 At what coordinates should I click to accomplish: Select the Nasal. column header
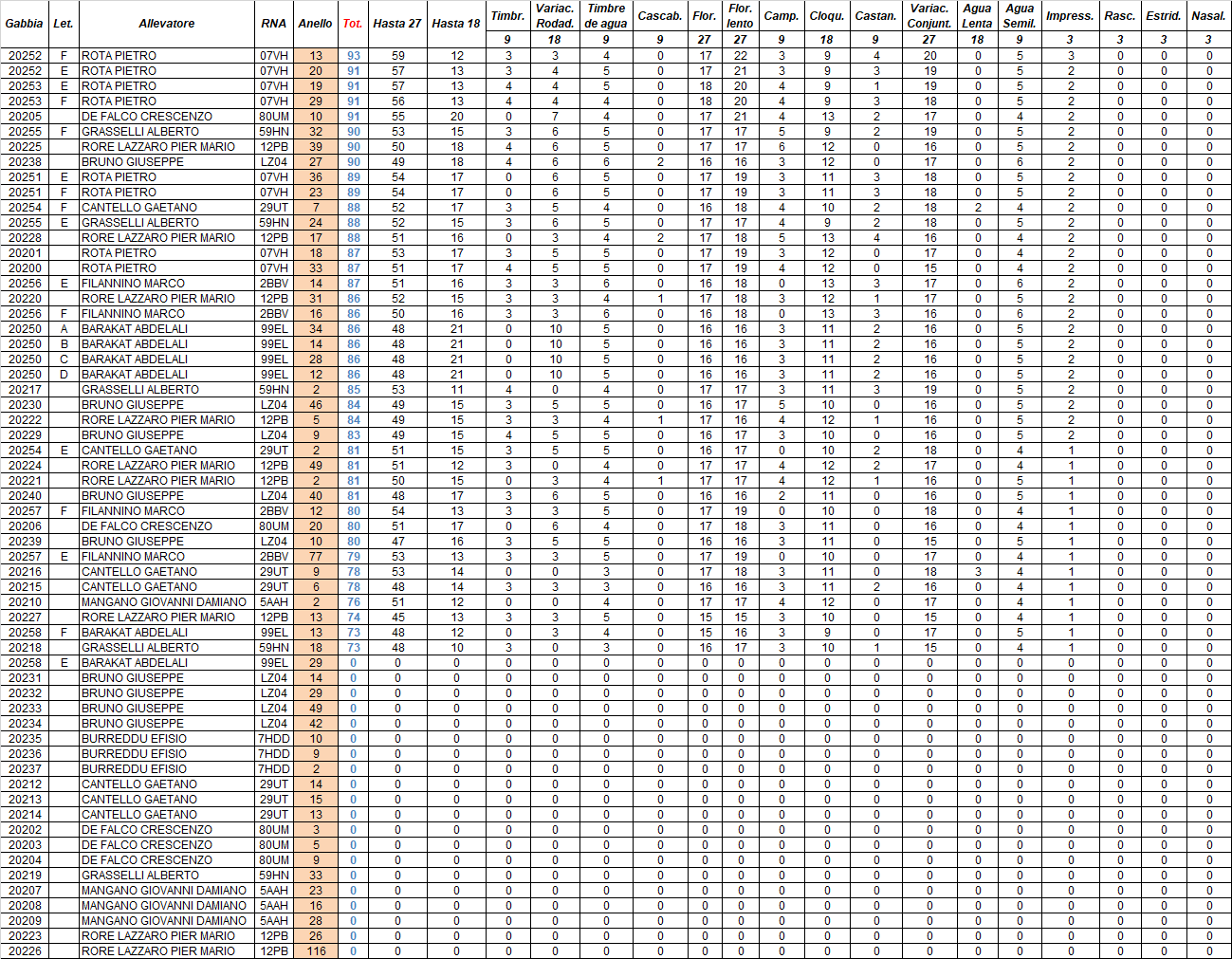(x=1208, y=16)
